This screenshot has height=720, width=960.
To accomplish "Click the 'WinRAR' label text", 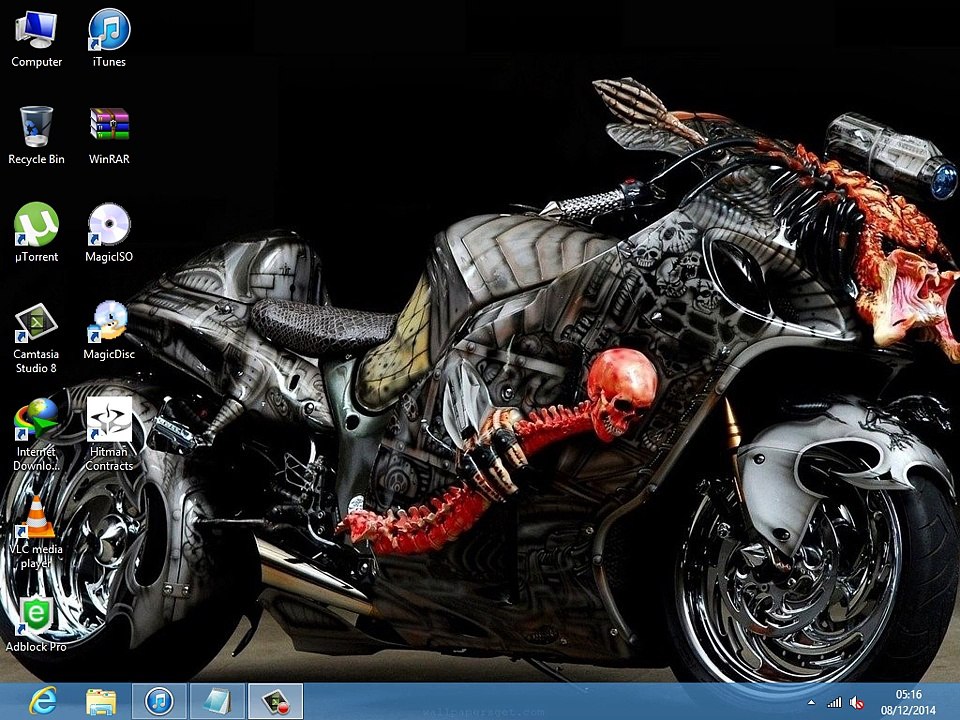I will 109,159.
